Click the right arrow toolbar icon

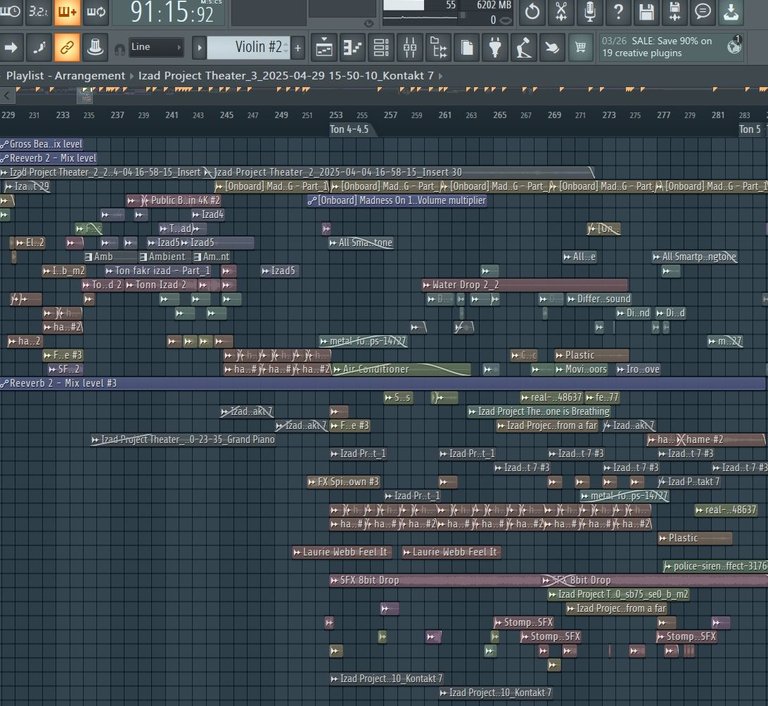coord(11,48)
